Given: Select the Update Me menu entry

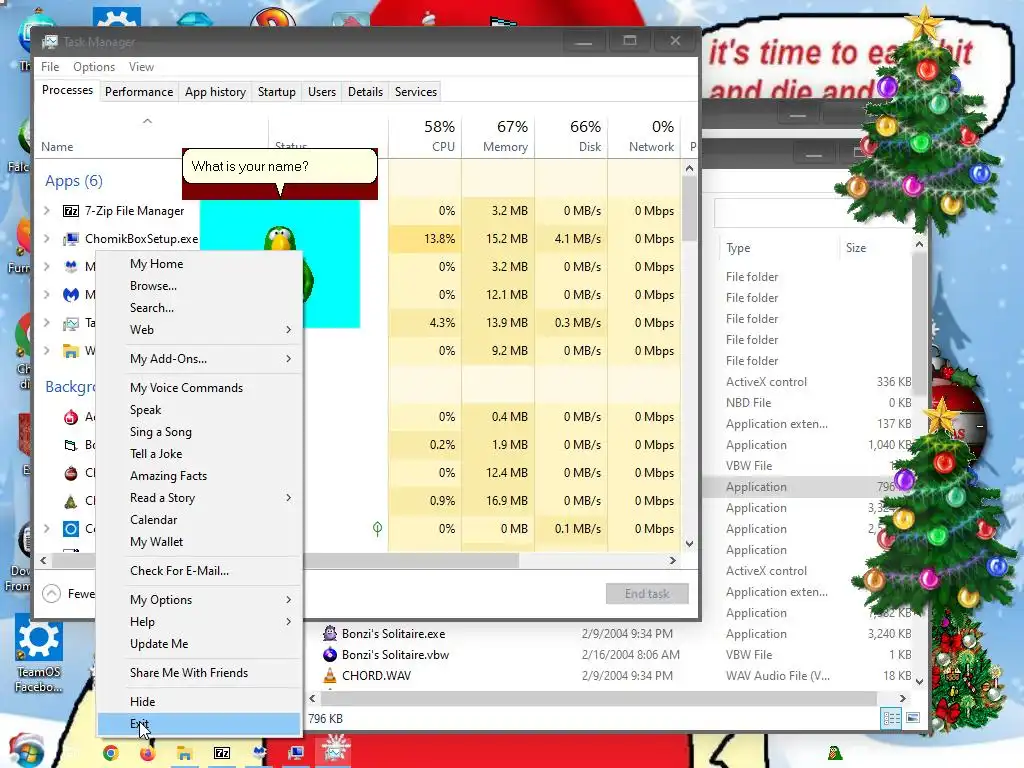Looking at the screenshot, I should (199, 644).
